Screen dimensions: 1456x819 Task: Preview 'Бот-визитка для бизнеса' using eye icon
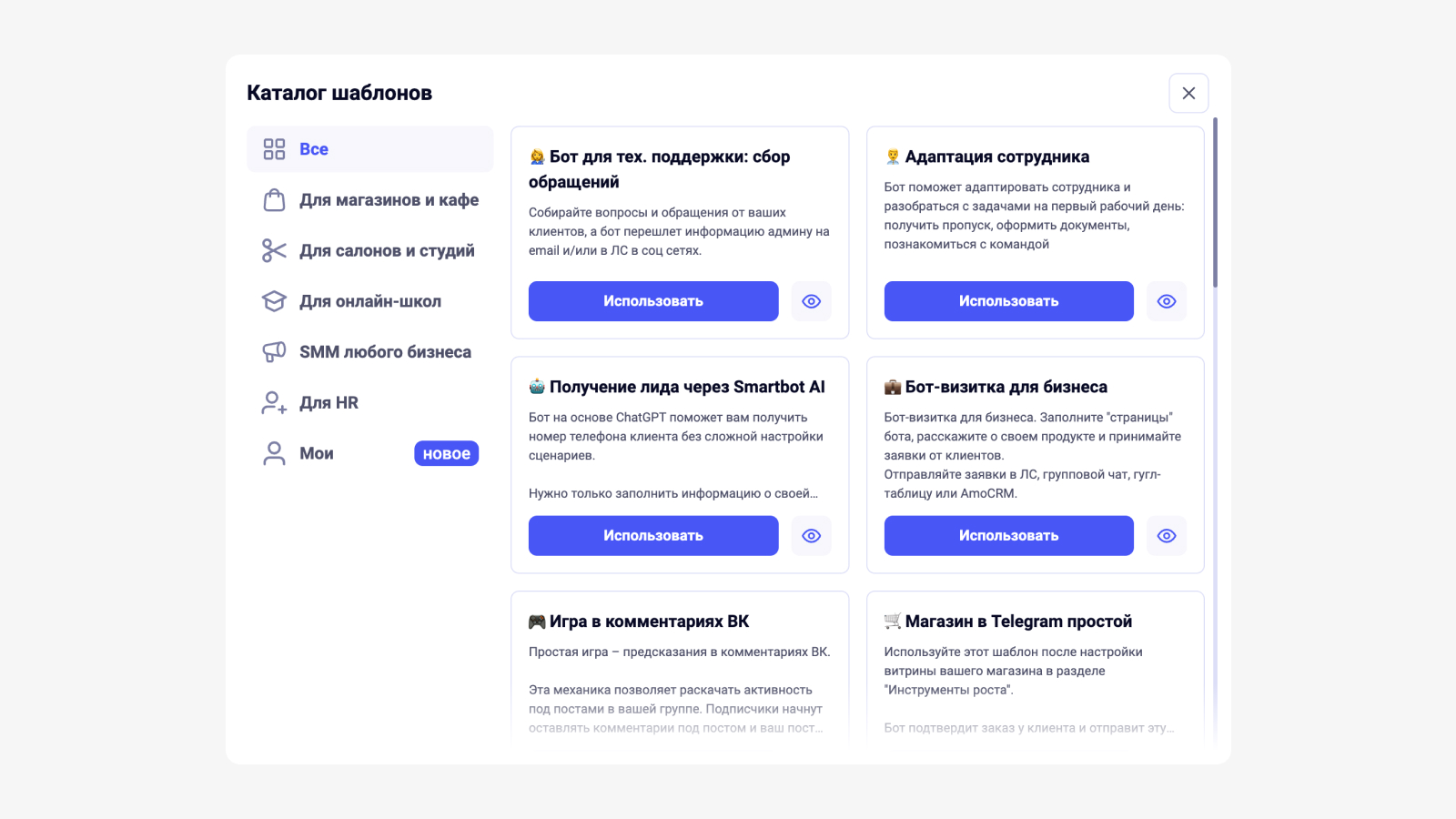coord(1167,536)
